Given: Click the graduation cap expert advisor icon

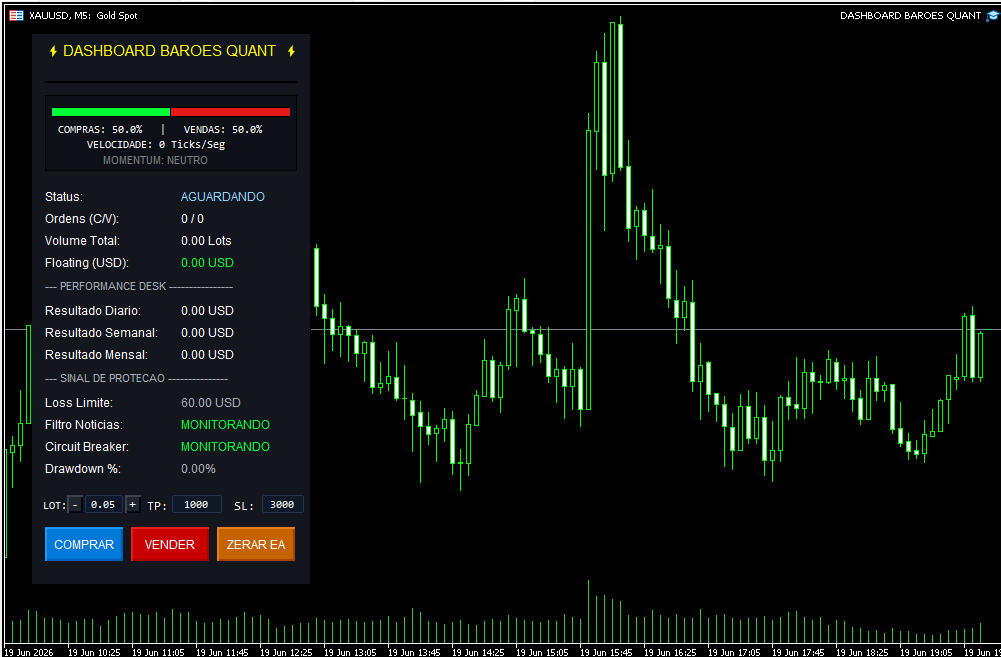Looking at the screenshot, I should click(991, 15).
